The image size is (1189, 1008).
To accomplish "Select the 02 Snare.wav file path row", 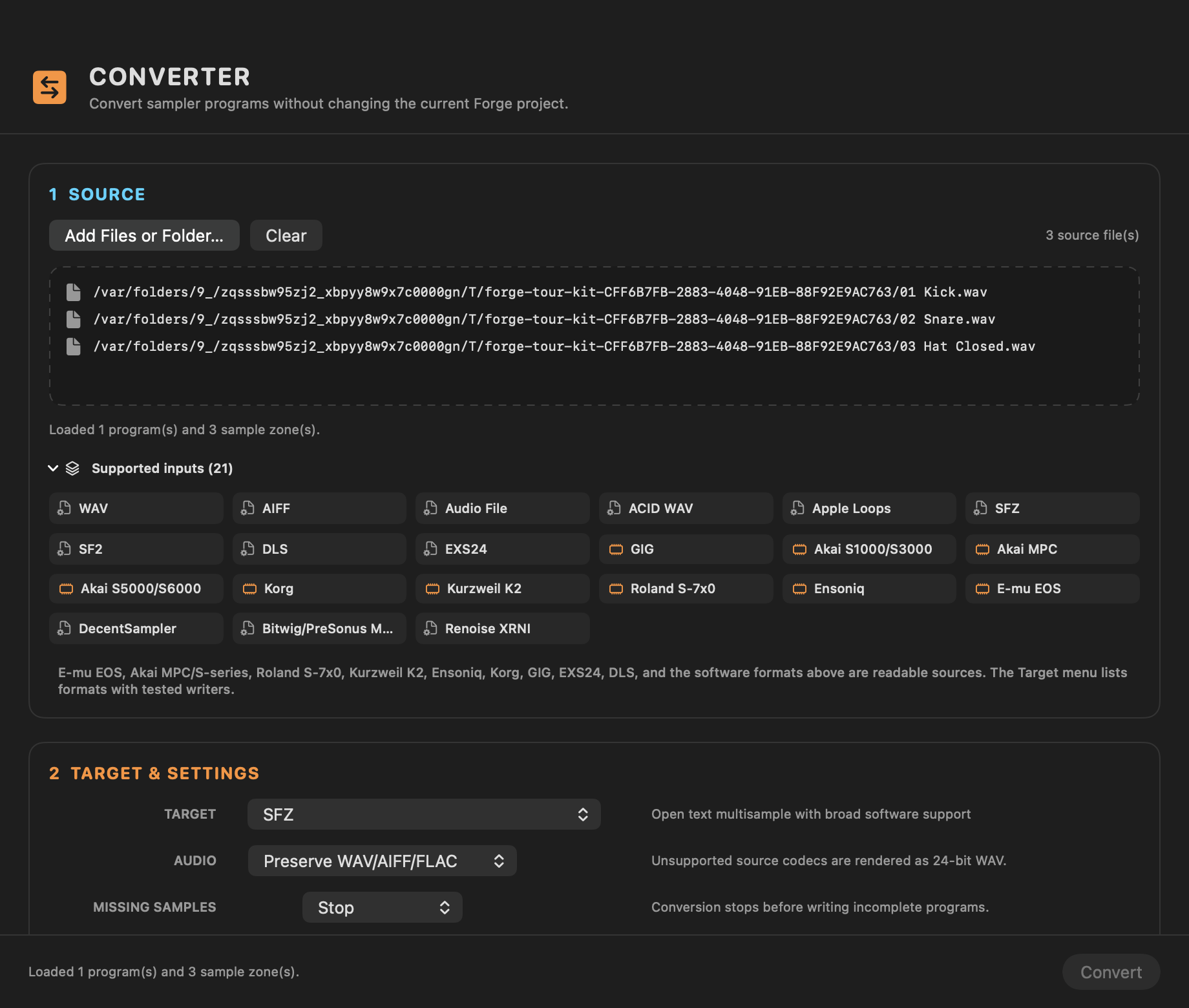I will [x=544, y=319].
